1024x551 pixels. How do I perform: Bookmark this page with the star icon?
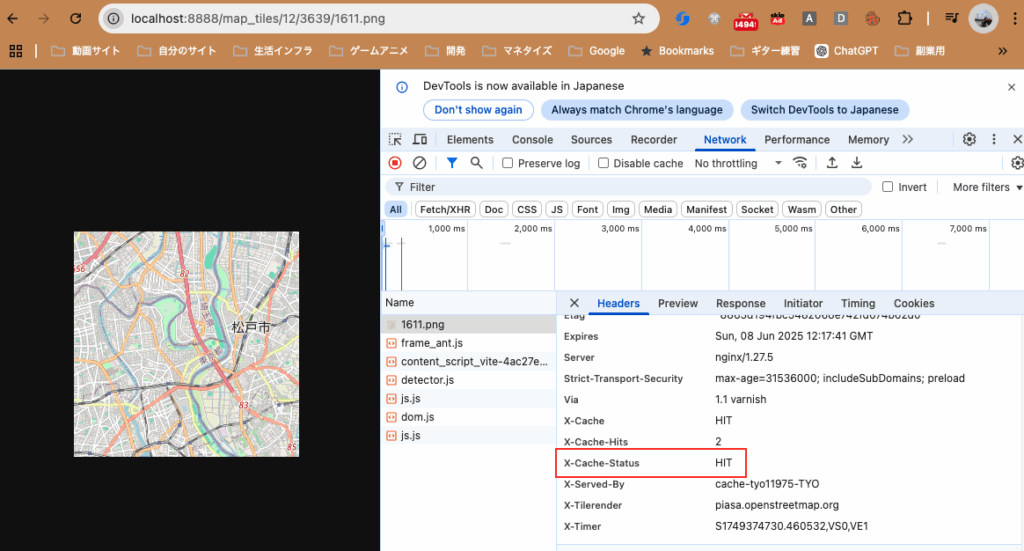pyautogui.click(x=639, y=18)
